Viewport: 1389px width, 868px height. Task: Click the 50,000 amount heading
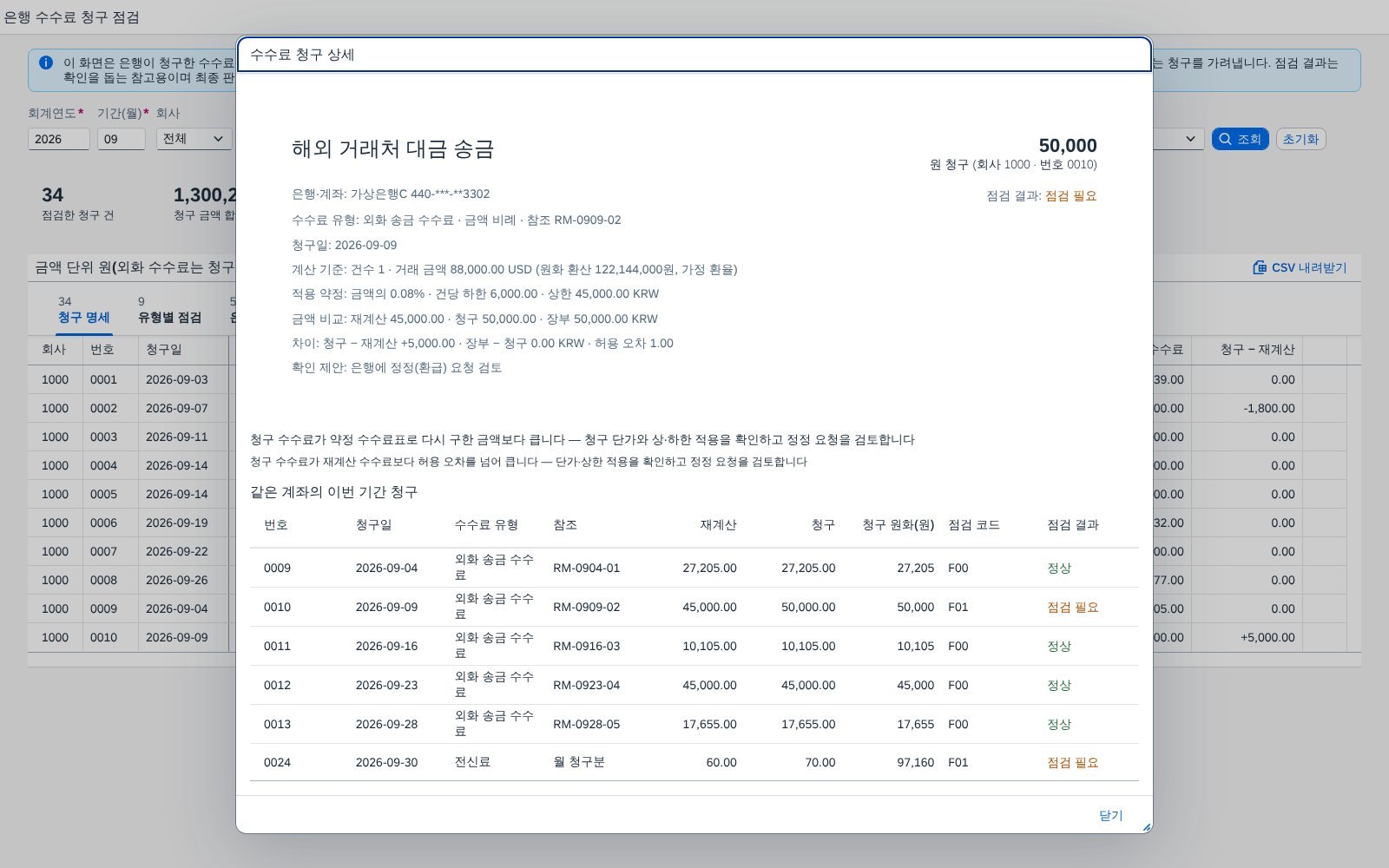pos(1068,145)
